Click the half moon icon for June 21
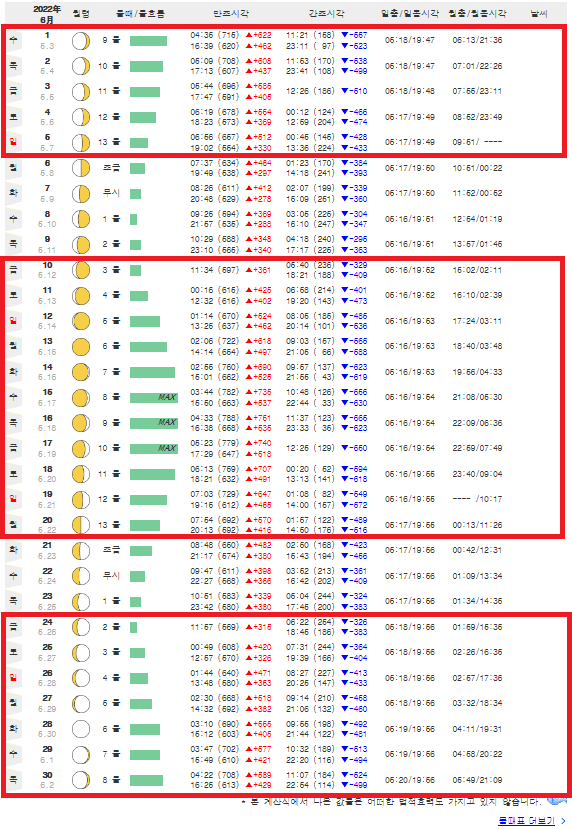572x829 pixels. pyautogui.click(x=81, y=550)
